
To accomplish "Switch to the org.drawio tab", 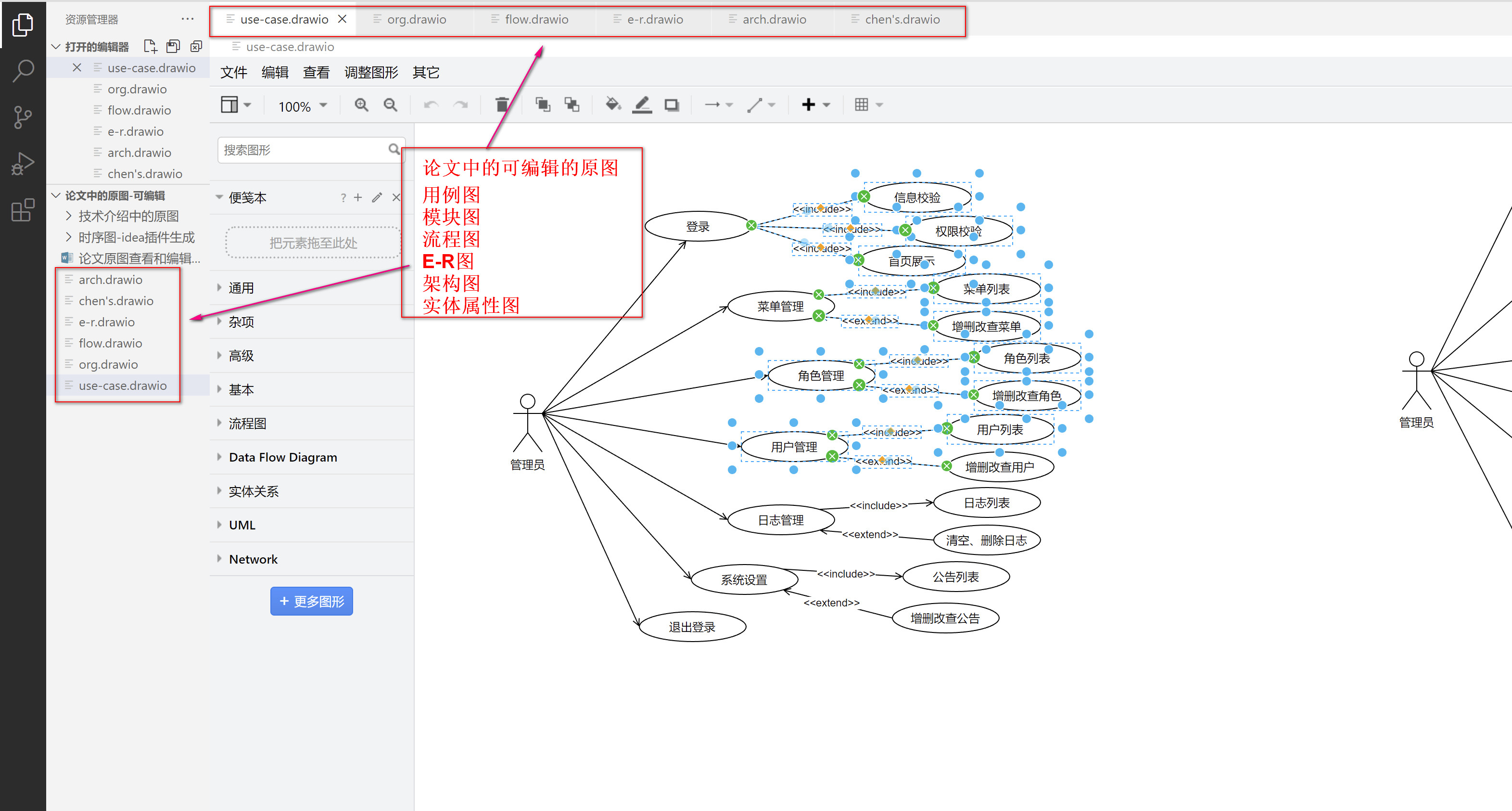I will [416, 19].
